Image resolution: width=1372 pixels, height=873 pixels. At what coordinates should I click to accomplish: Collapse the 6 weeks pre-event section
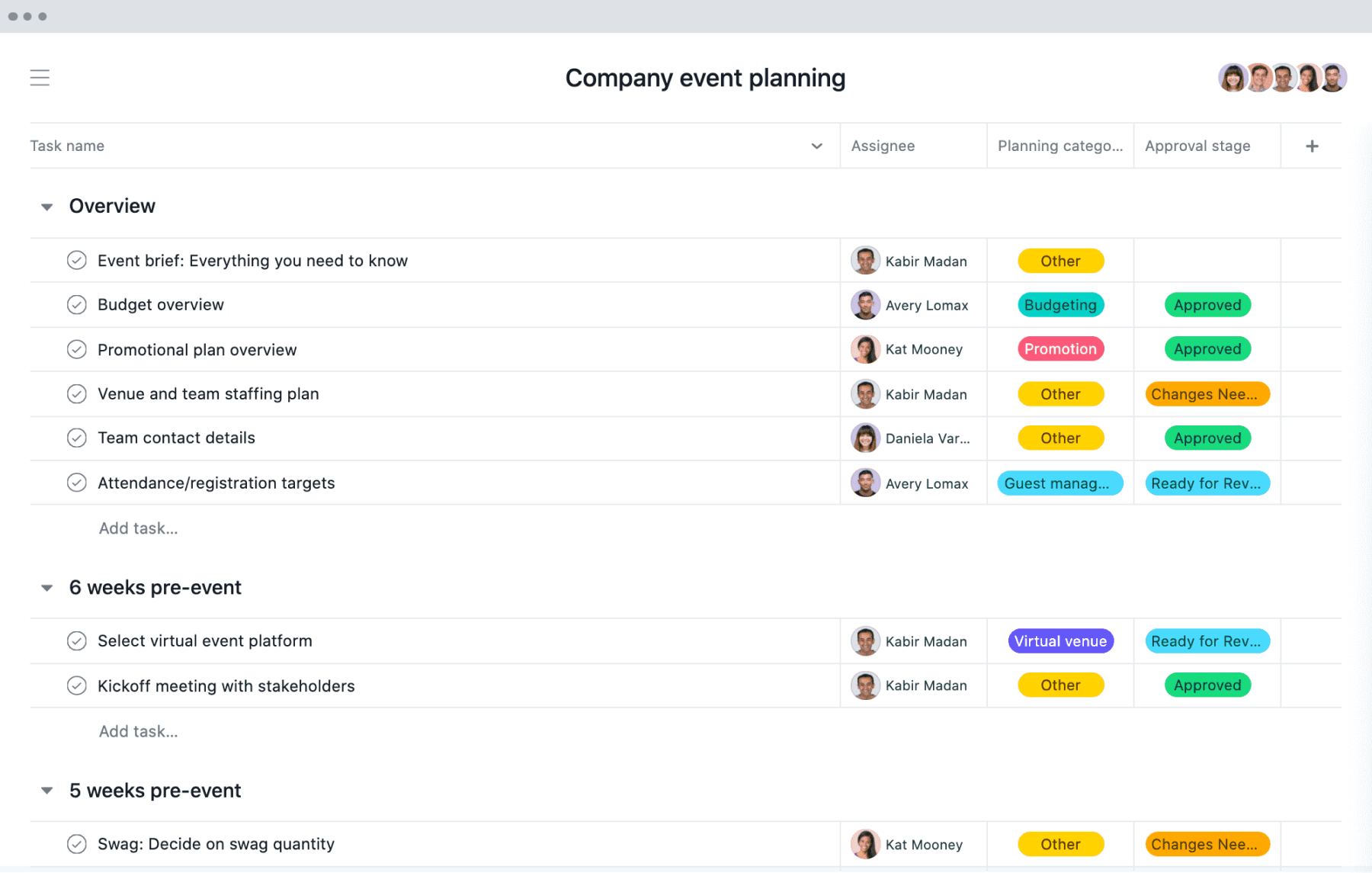tap(47, 588)
